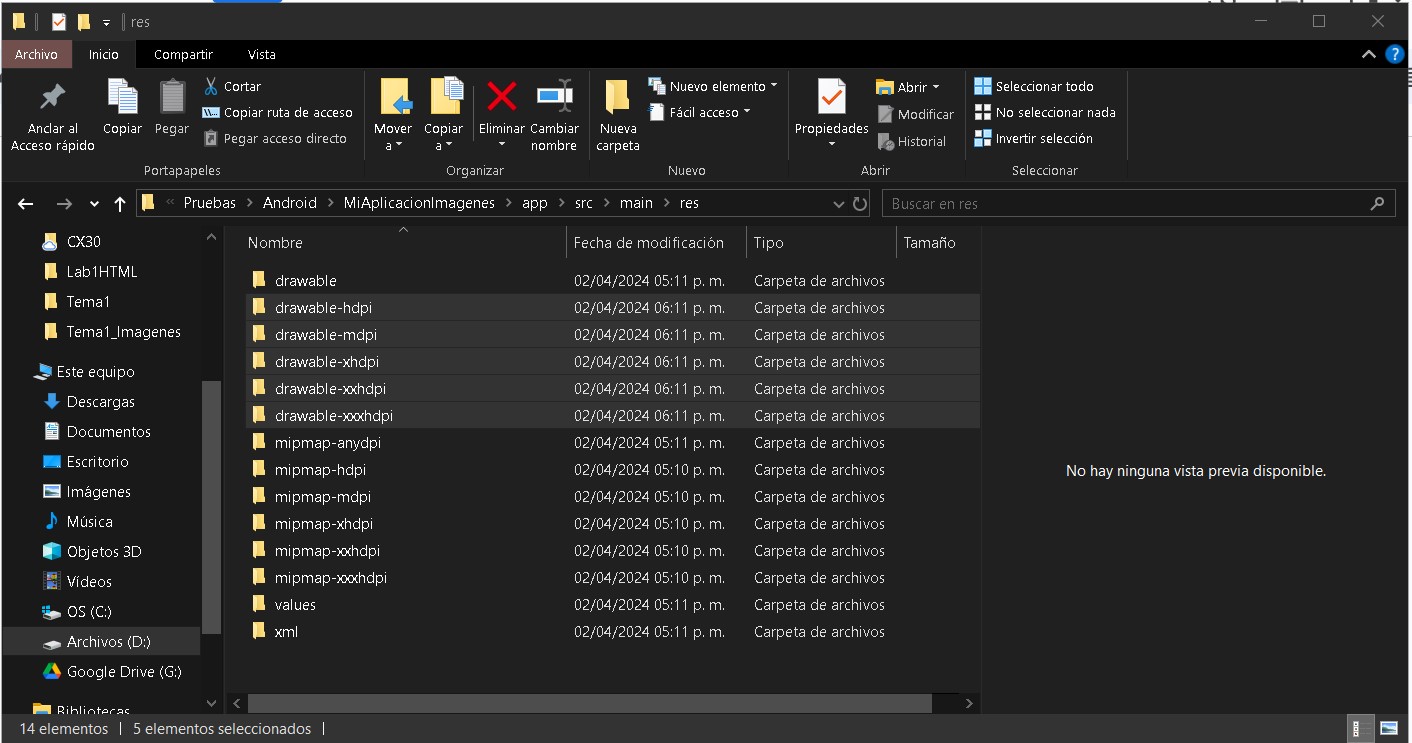1412x743 pixels.
Task: Create a folder with Nueva carpeta
Action: click(x=617, y=115)
